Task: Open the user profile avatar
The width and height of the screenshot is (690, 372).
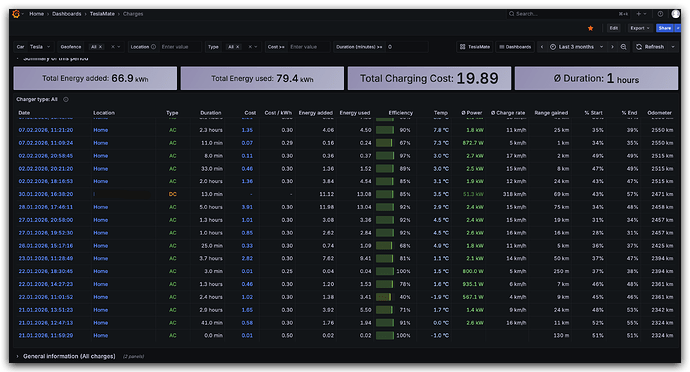Action: click(x=675, y=14)
